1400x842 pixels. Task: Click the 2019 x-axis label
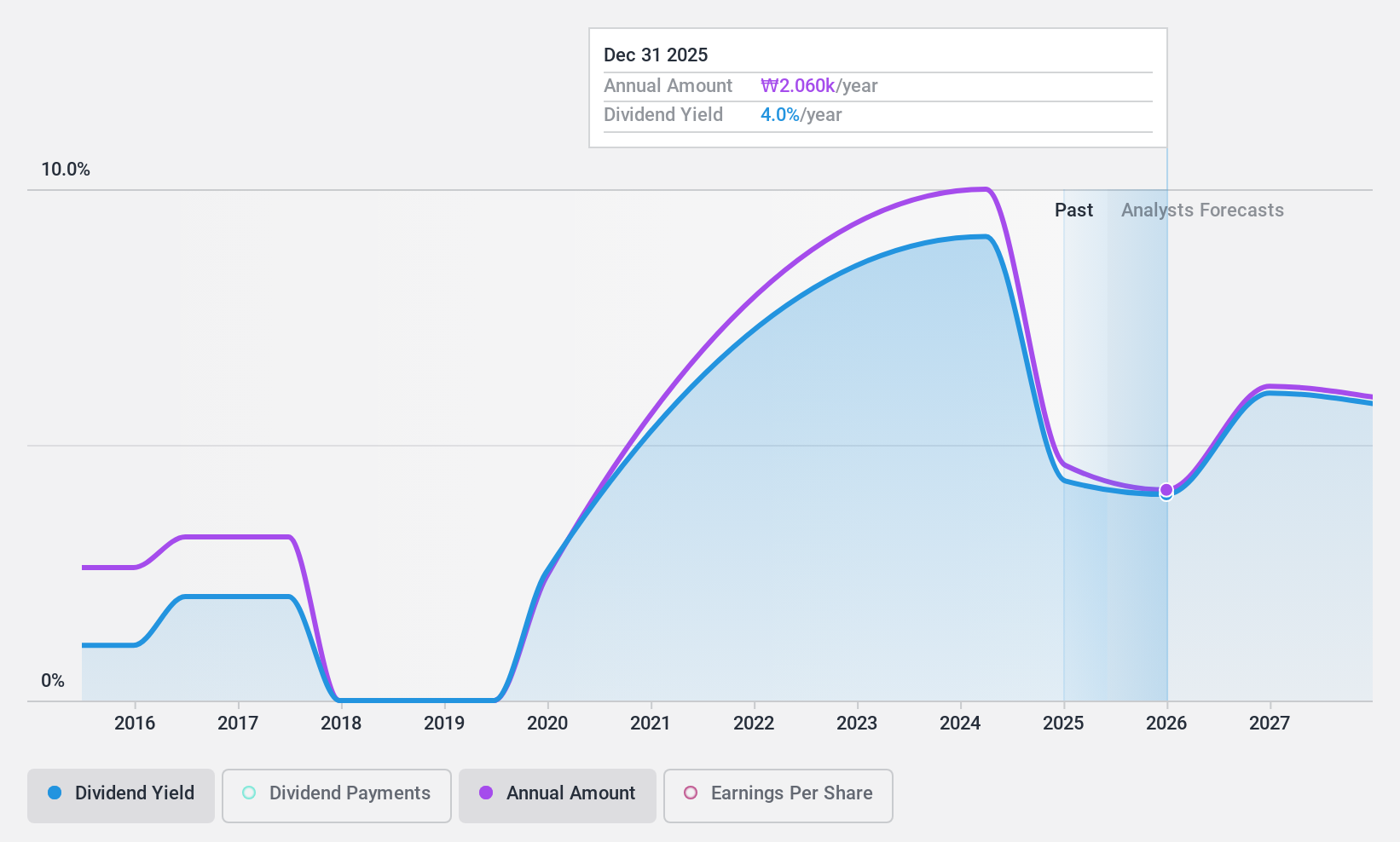coord(444,724)
